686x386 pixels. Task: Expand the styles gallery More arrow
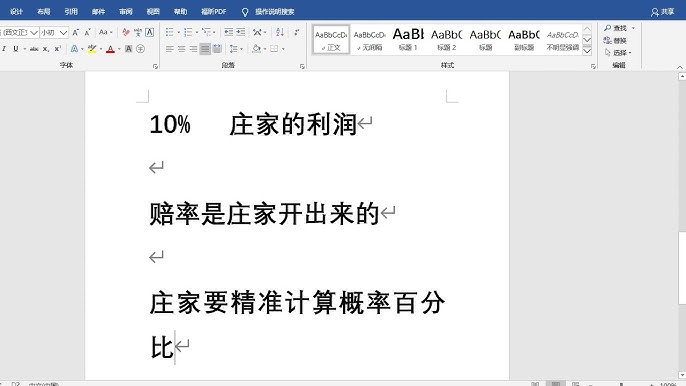(x=588, y=51)
